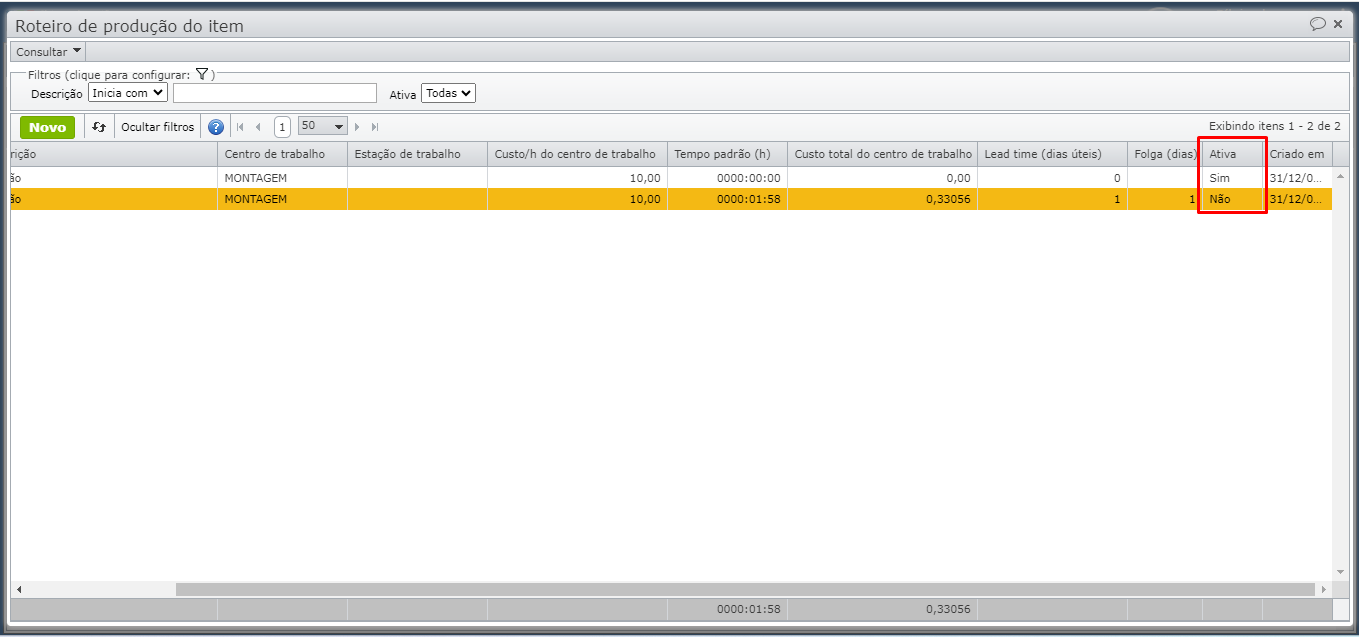
Task: Click the comment bubble icon in title bar
Action: [1318, 24]
